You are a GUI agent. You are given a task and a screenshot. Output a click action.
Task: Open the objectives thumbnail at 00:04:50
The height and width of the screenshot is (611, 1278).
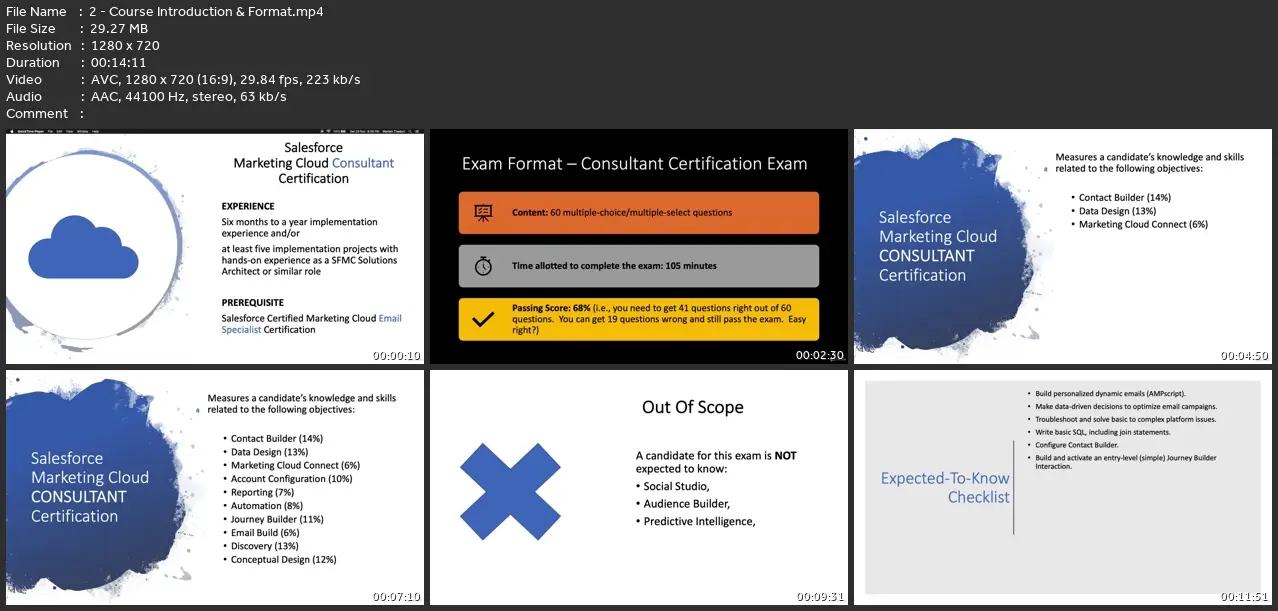point(1063,246)
